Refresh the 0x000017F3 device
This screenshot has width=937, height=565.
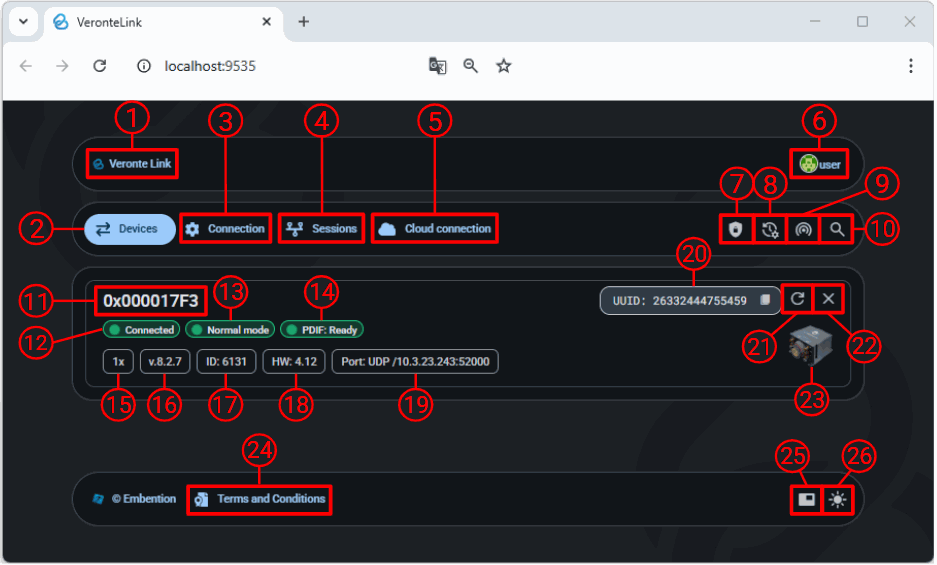[x=796, y=299]
